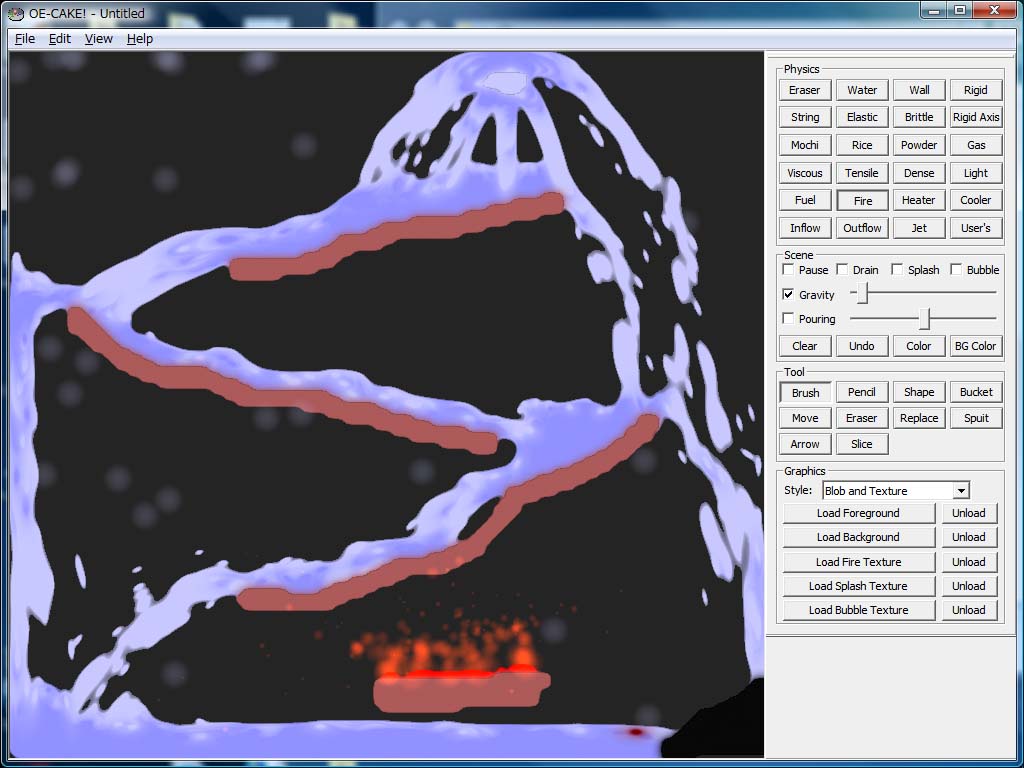The height and width of the screenshot is (768, 1024).
Task: Select the Eraser tool in Tool group
Action: coord(862,418)
